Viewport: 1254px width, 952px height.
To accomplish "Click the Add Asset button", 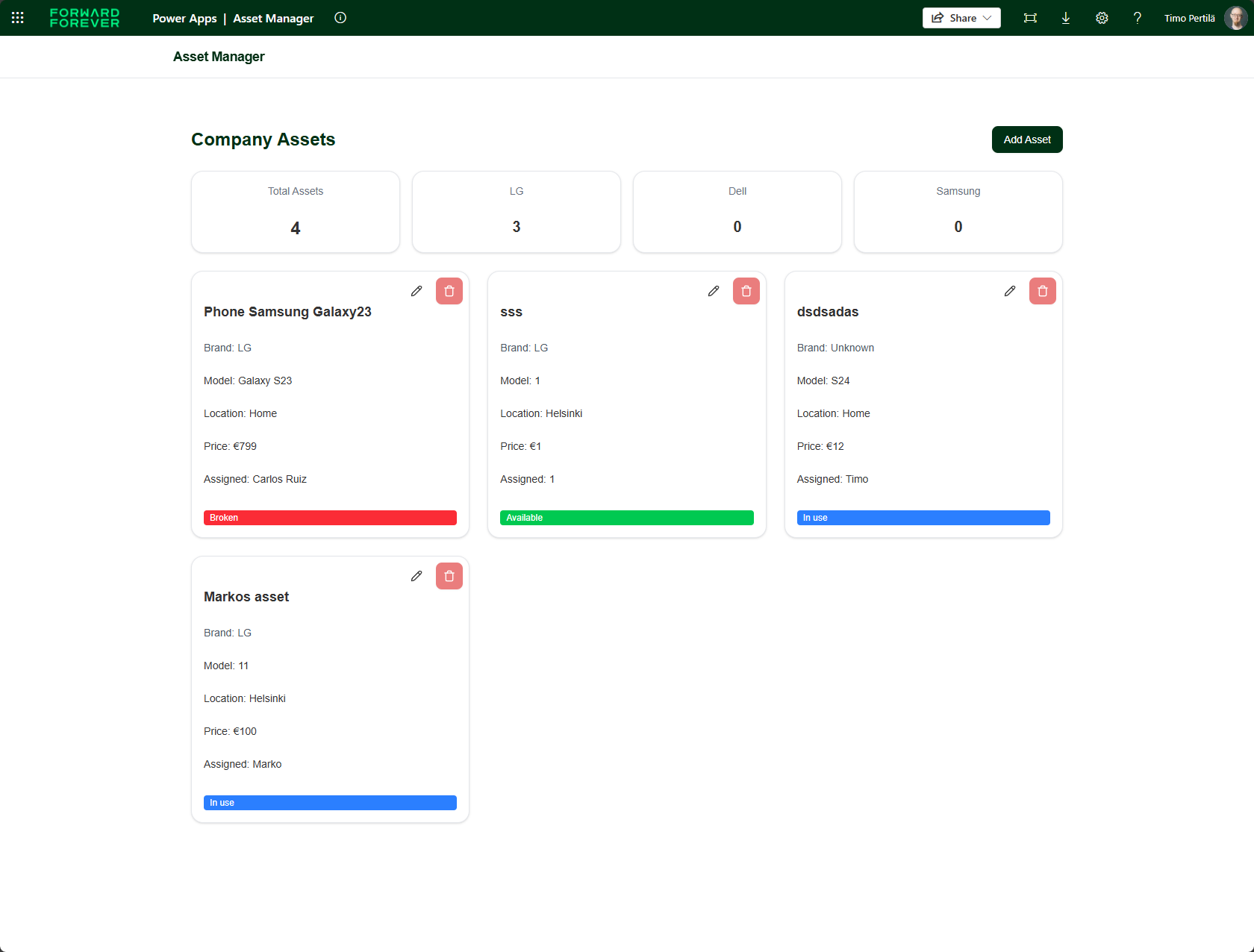I will (1027, 140).
